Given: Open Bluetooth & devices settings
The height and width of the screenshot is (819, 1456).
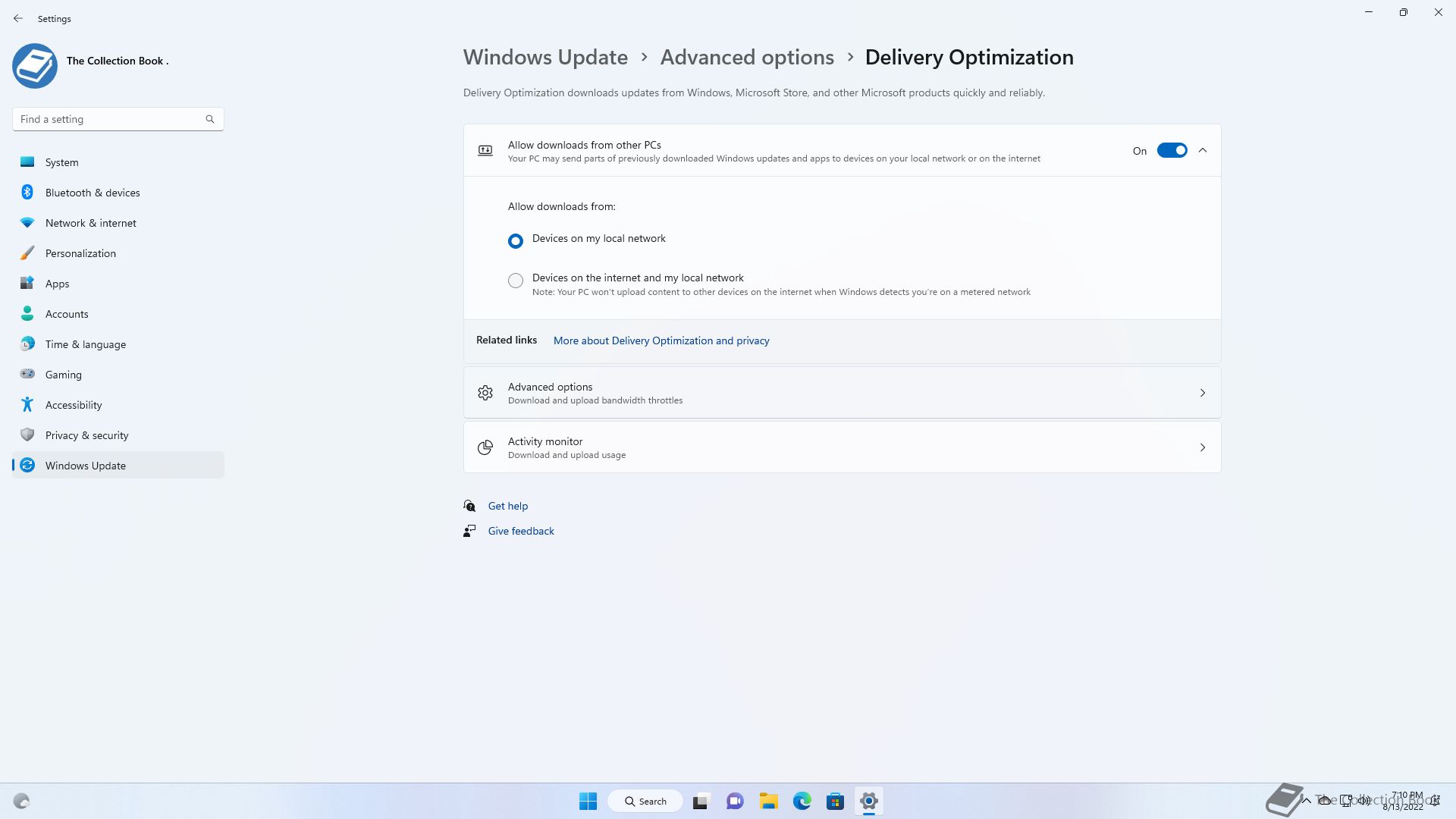Looking at the screenshot, I should [118, 193].
